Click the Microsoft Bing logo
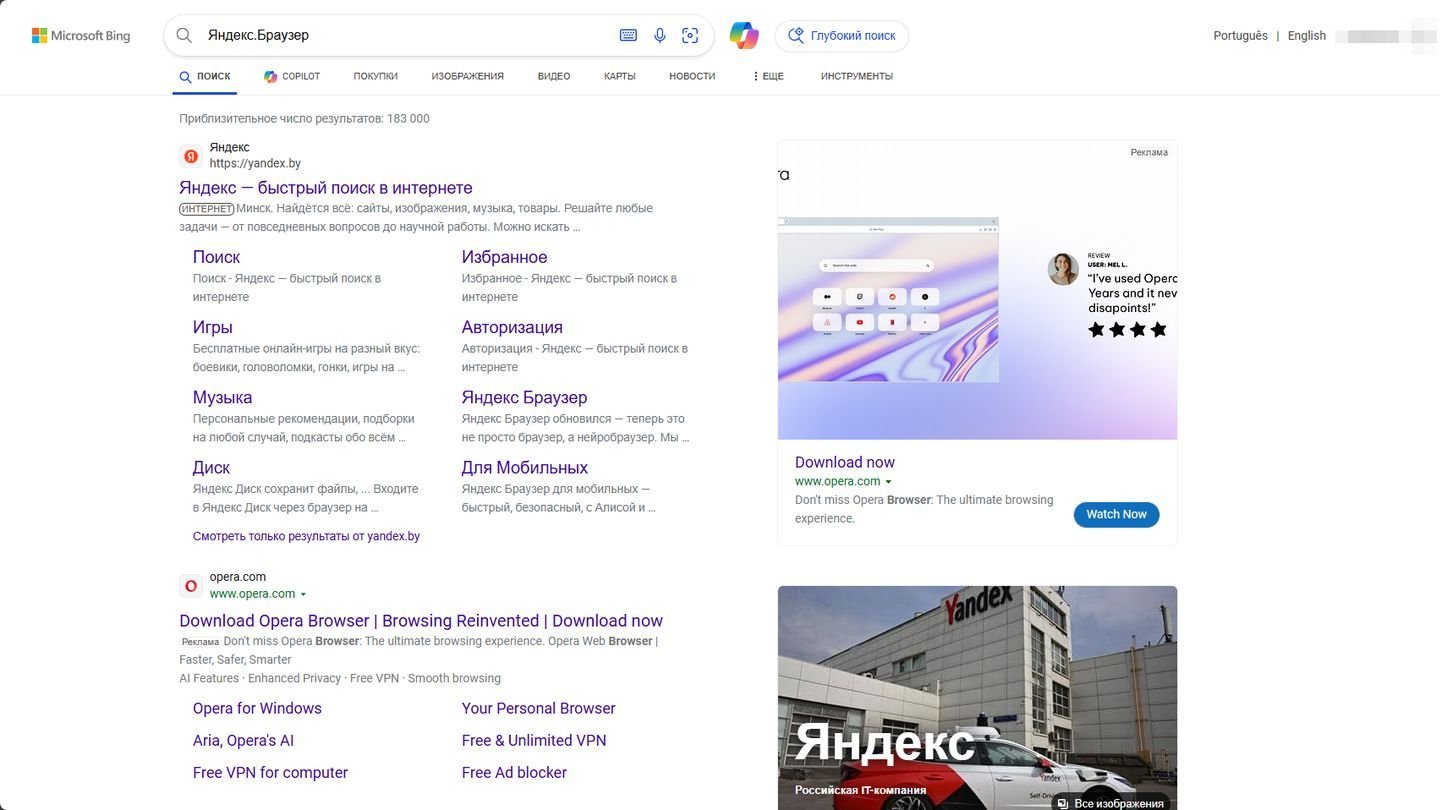 (81, 35)
